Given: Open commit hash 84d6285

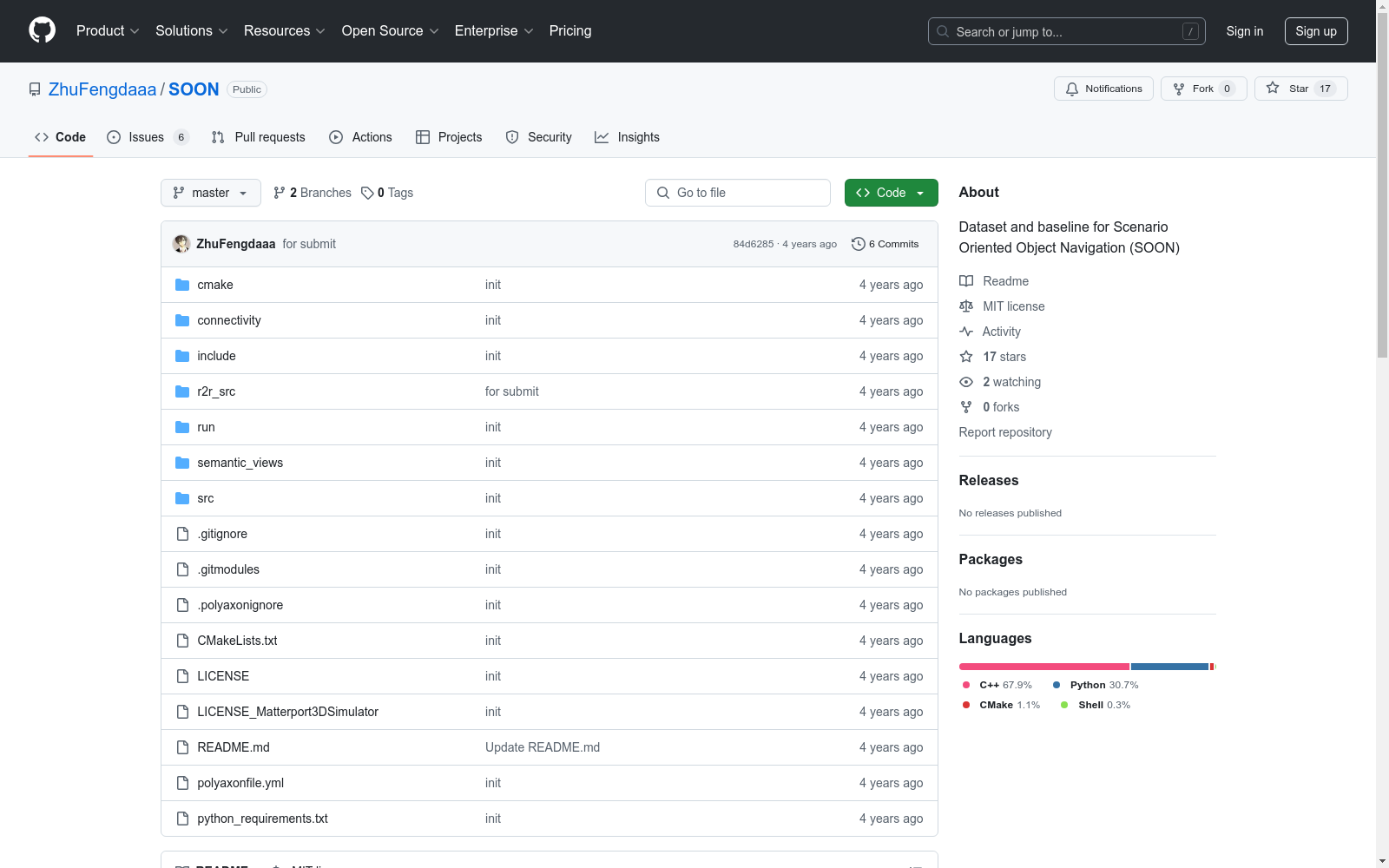Looking at the screenshot, I should (x=754, y=244).
